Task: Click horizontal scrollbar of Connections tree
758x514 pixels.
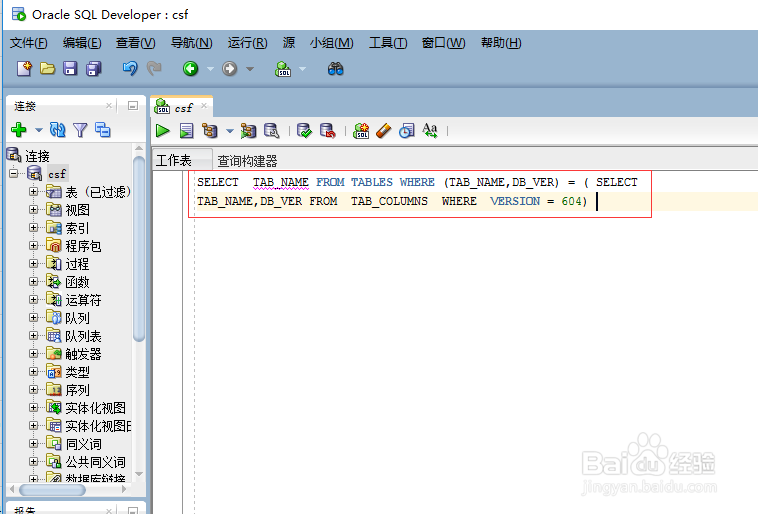Action: pyautogui.click(x=52, y=489)
